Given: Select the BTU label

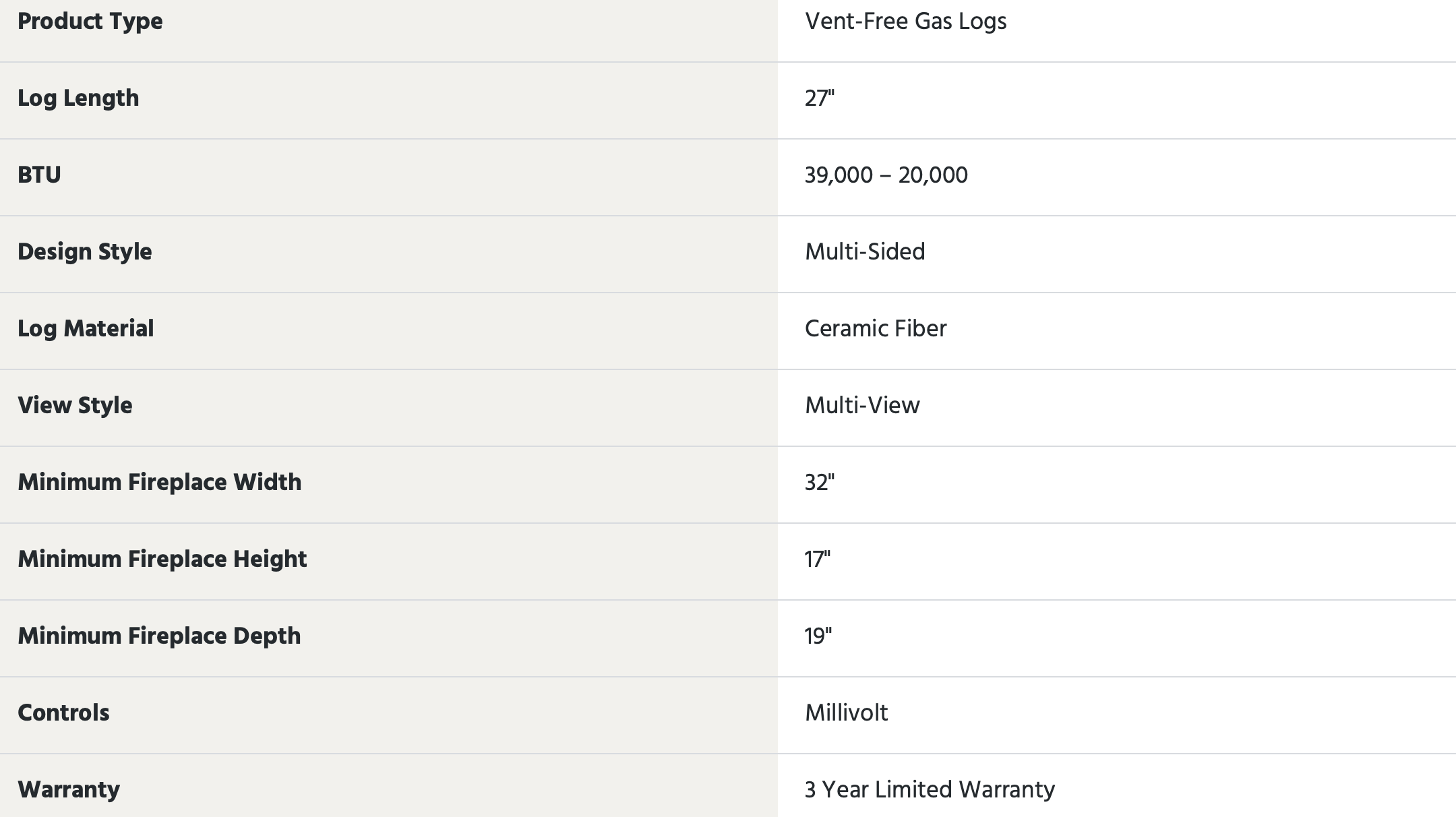Looking at the screenshot, I should point(39,175).
